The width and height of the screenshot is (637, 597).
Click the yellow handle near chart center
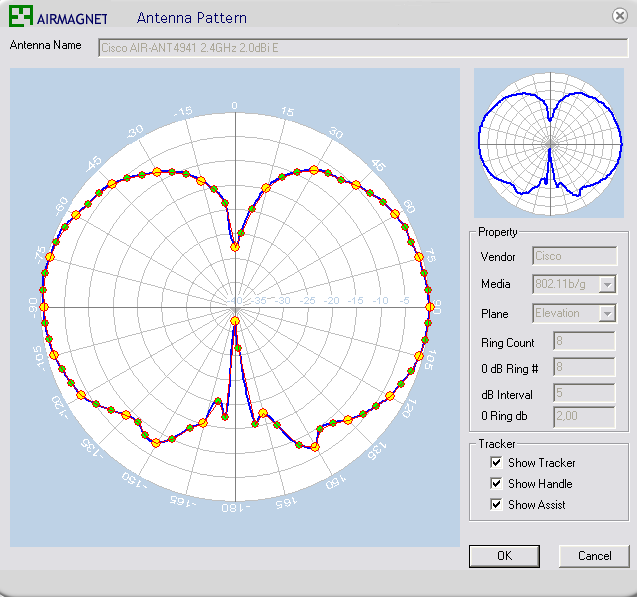[x=235, y=321]
